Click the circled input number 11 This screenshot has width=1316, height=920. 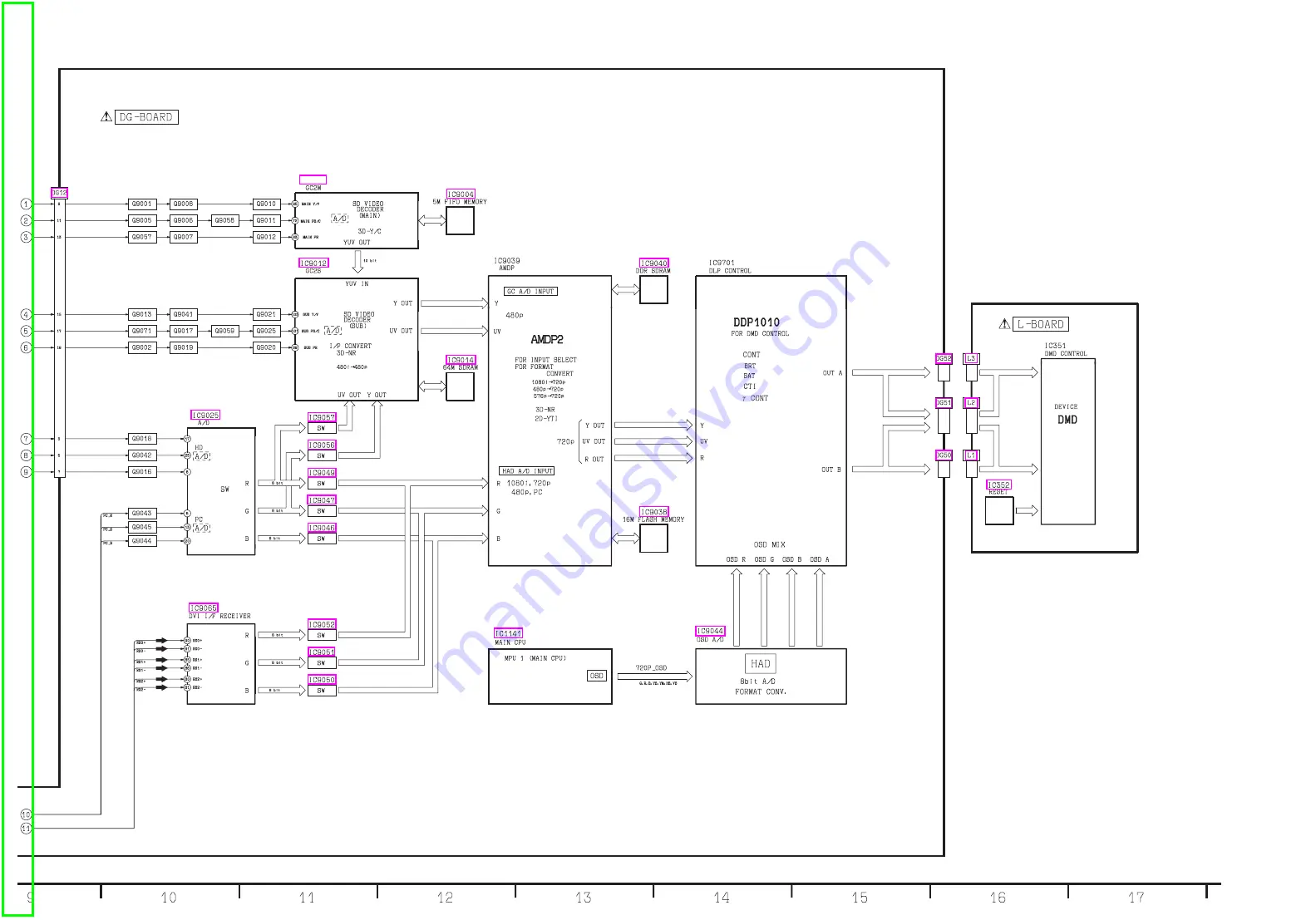[26, 829]
